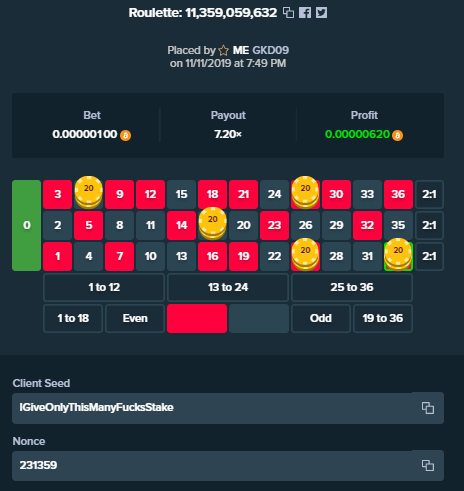The width and height of the screenshot is (464, 491).
Task: Choose the 13 to 24 dozen bet
Action: point(228,287)
